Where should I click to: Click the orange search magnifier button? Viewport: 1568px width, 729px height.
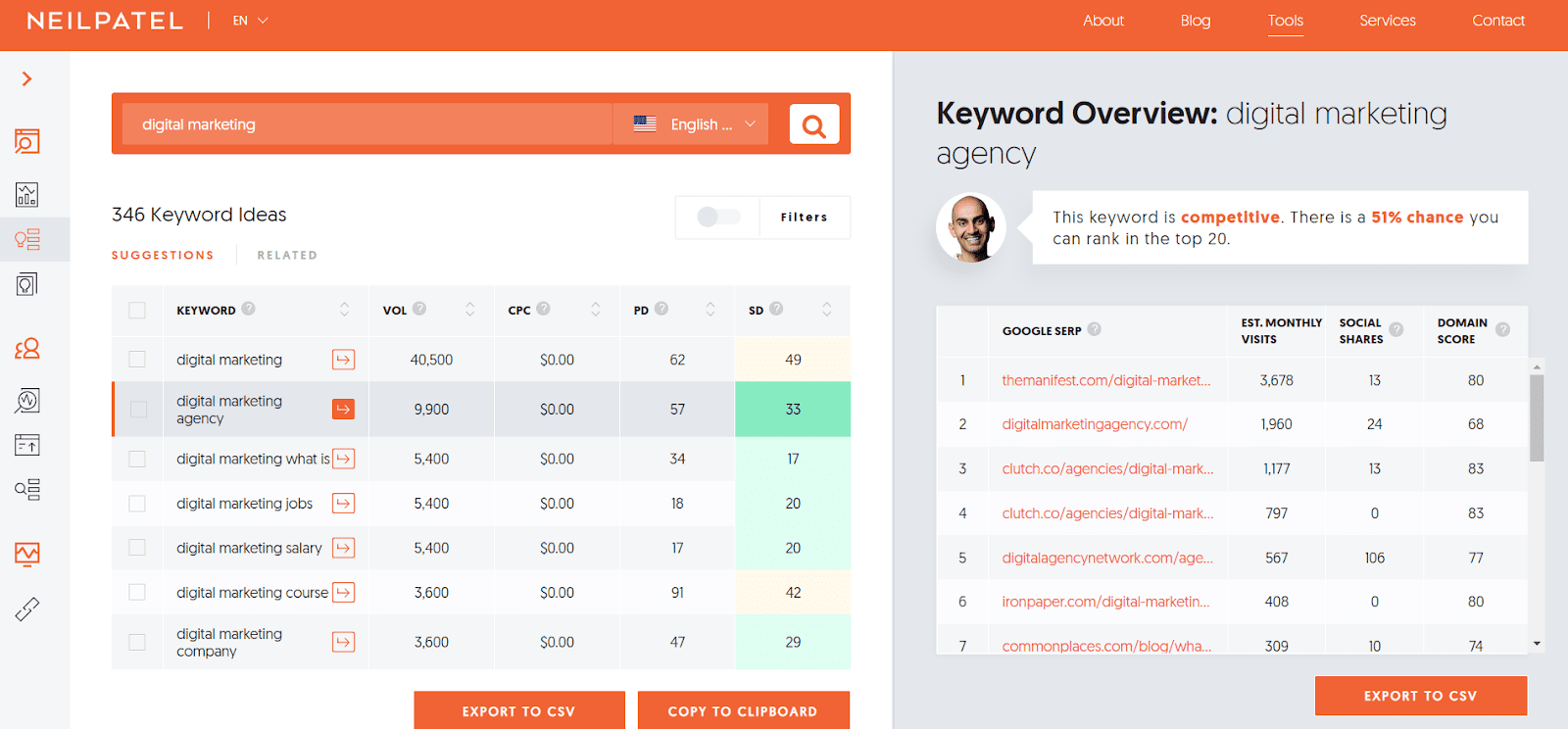(x=814, y=124)
